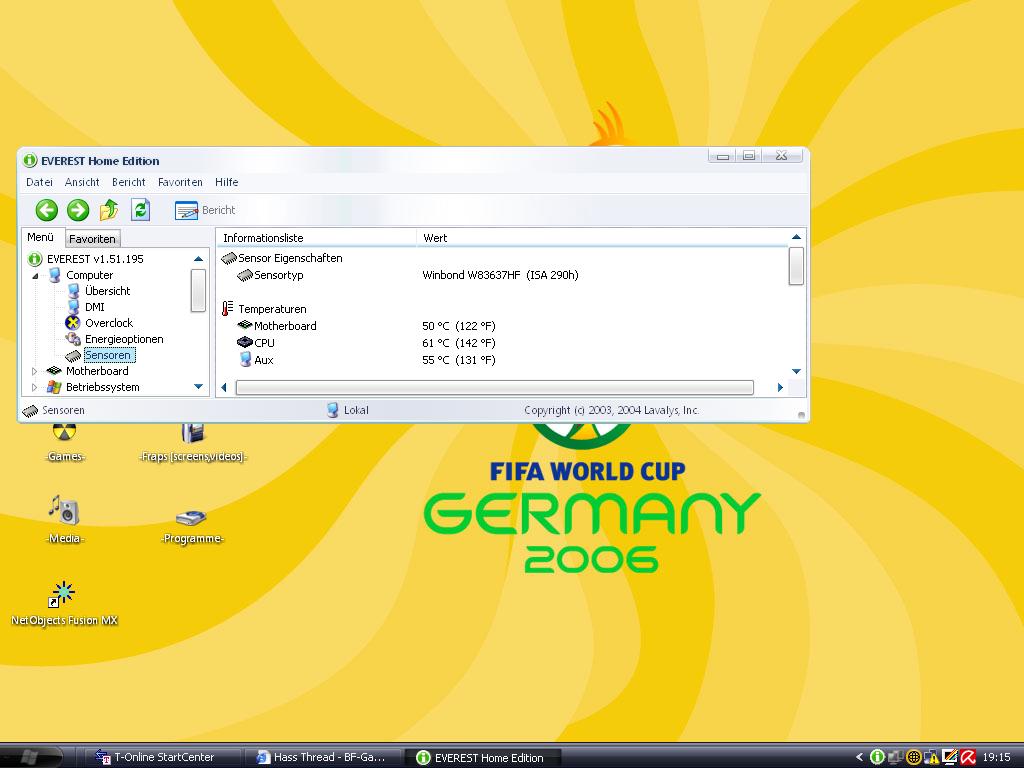1024x768 pixels.
Task: Select the Motherboard temperature row
Action: pyautogui.click(x=278, y=326)
